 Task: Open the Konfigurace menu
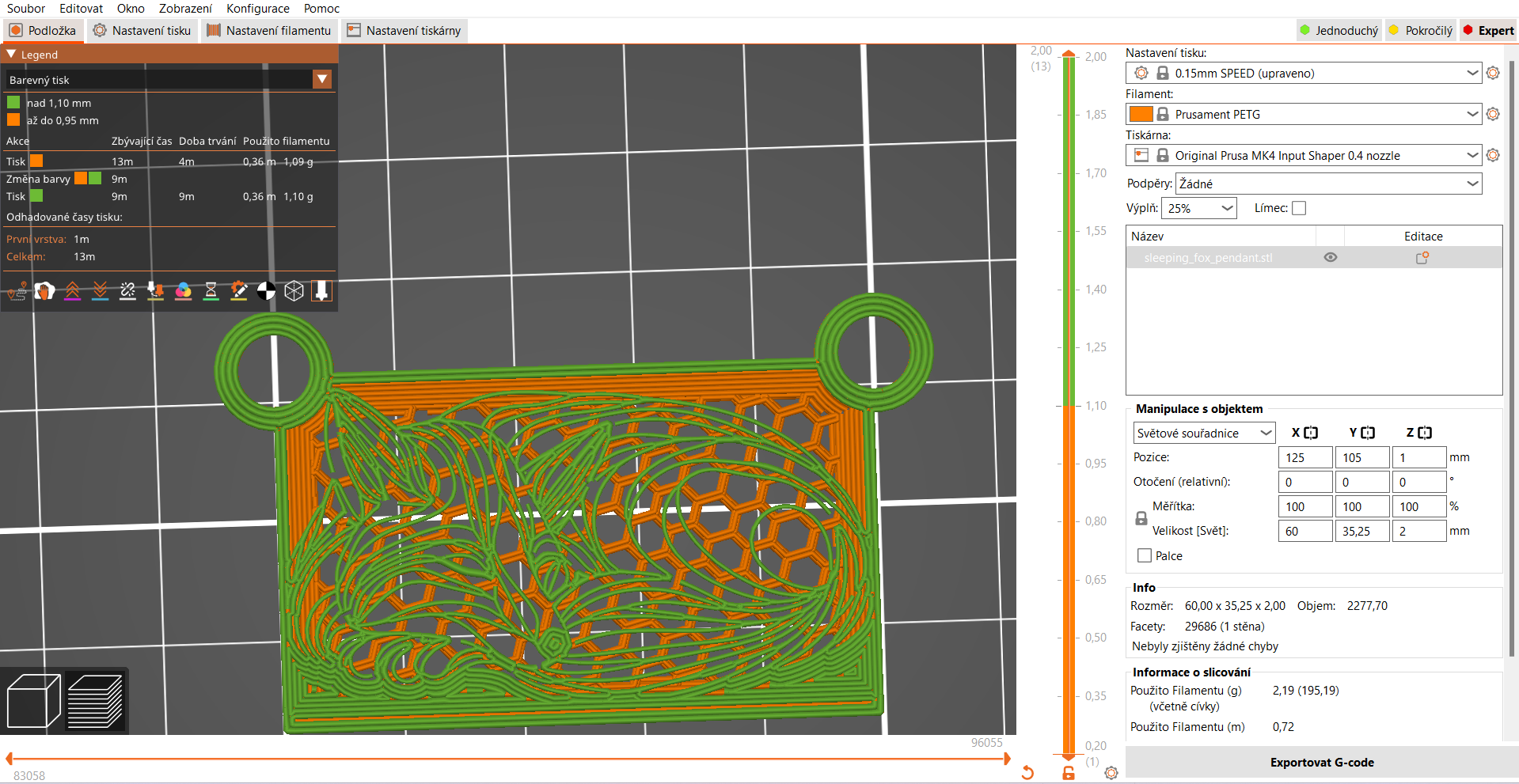click(x=258, y=9)
